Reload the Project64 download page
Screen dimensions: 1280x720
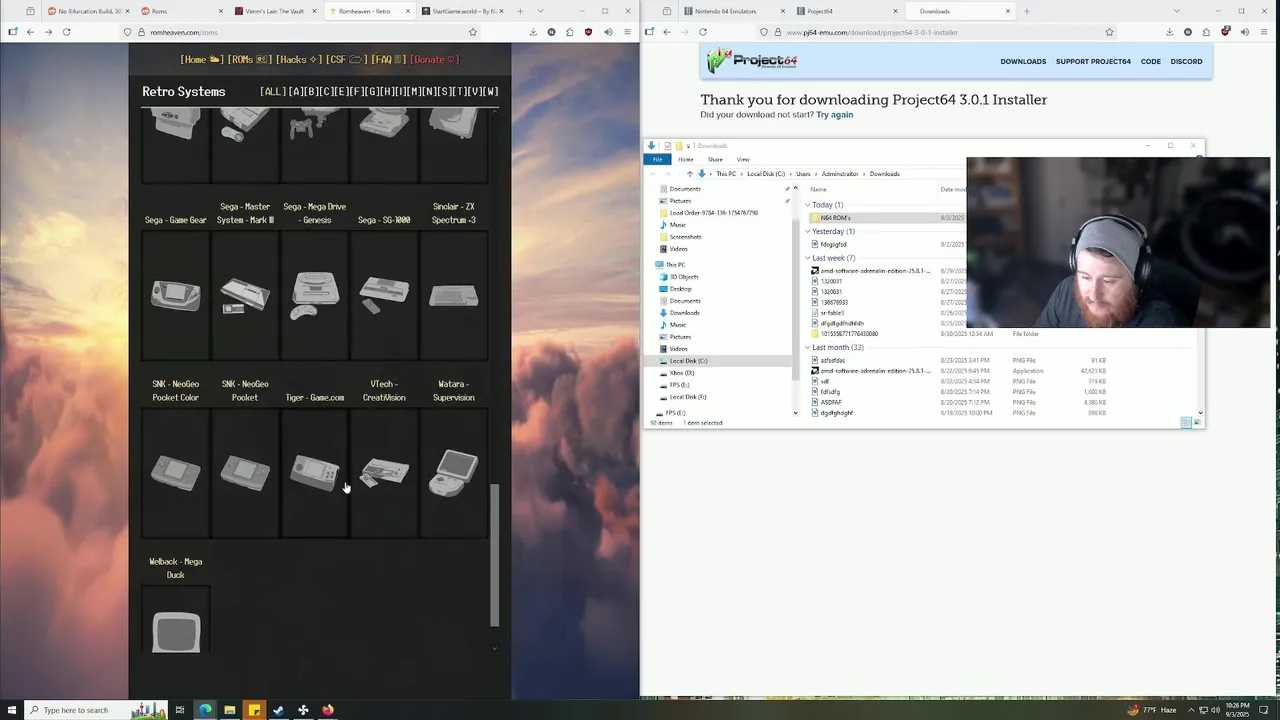click(703, 32)
